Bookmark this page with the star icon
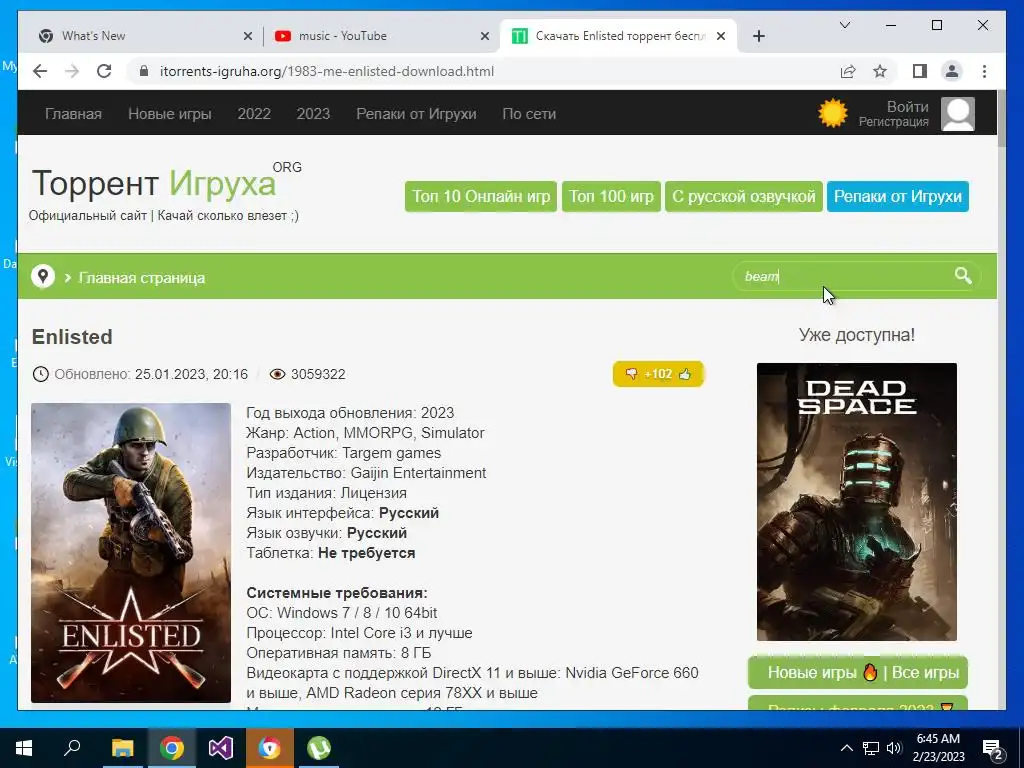Viewport: 1024px width, 768px height. (x=880, y=71)
